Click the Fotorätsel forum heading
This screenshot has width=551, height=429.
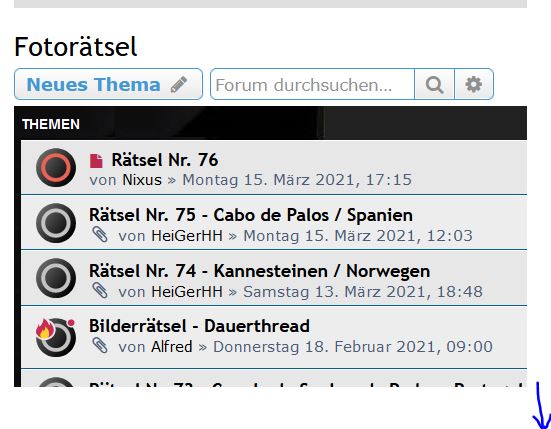tap(76, 47)
